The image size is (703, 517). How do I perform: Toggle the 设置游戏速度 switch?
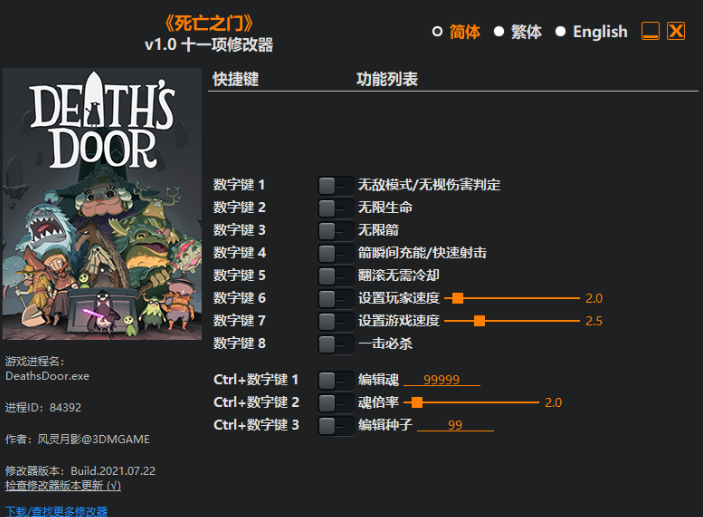pyautogui.click(x=336, y=321)
